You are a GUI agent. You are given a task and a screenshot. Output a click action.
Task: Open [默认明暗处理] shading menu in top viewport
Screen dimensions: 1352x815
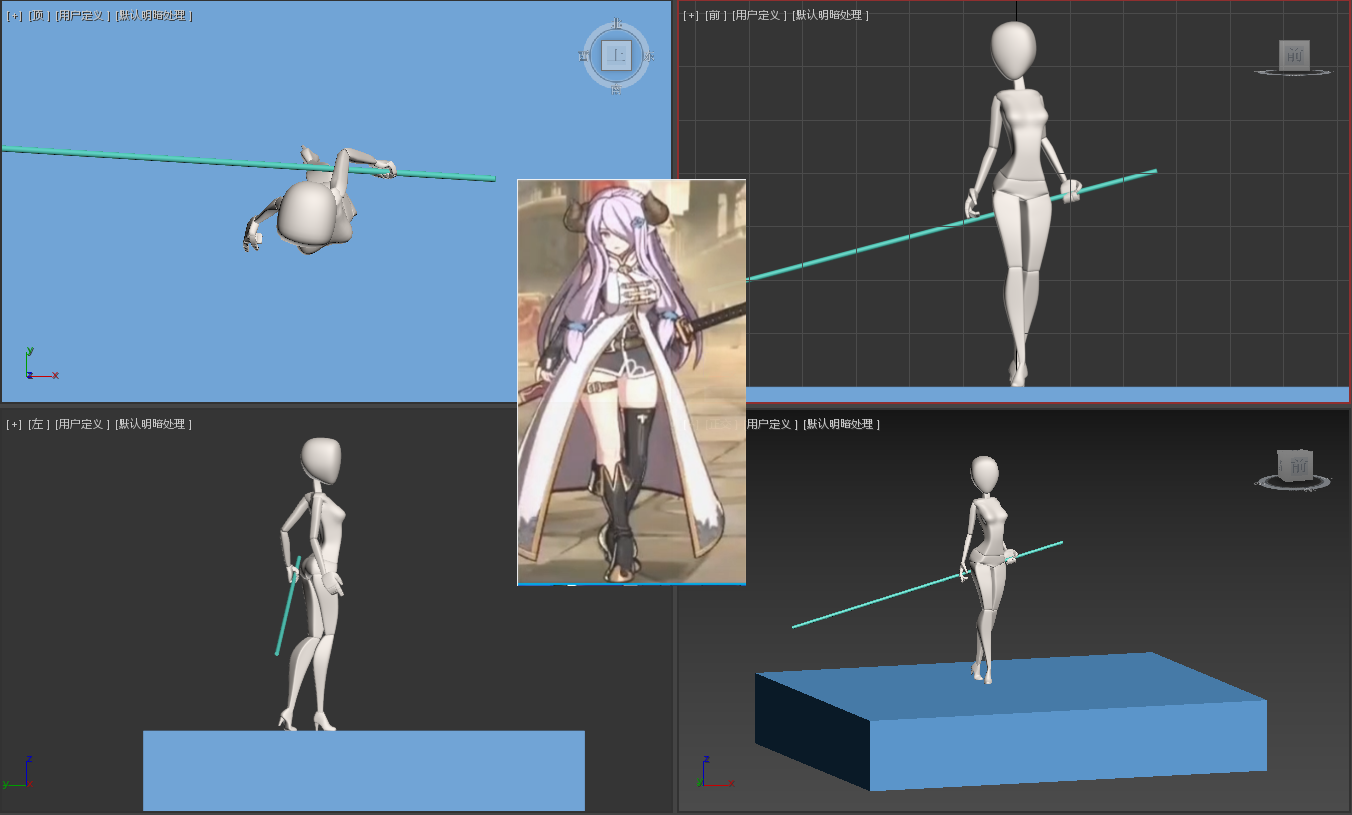tap(154, 16)
